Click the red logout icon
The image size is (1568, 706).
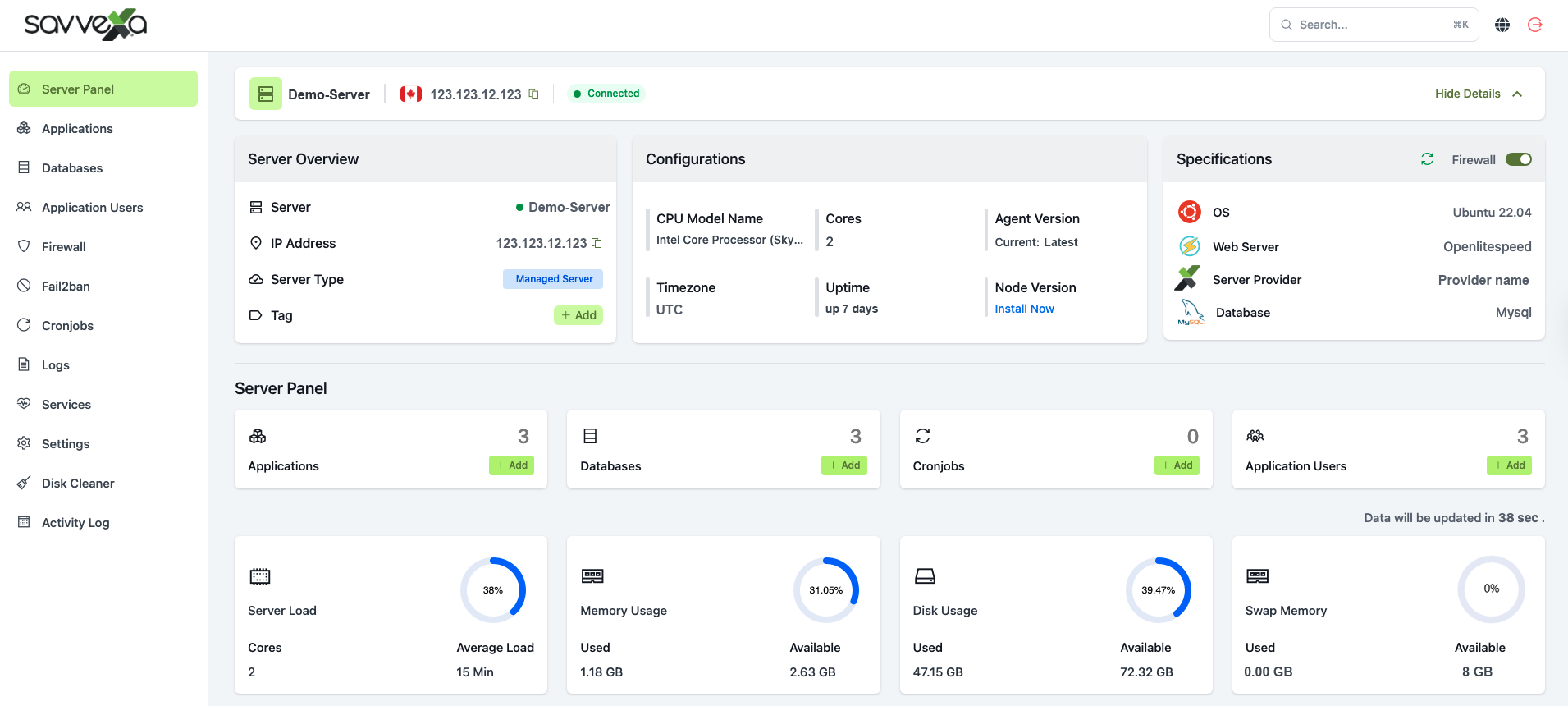(x=1534, y=25)
